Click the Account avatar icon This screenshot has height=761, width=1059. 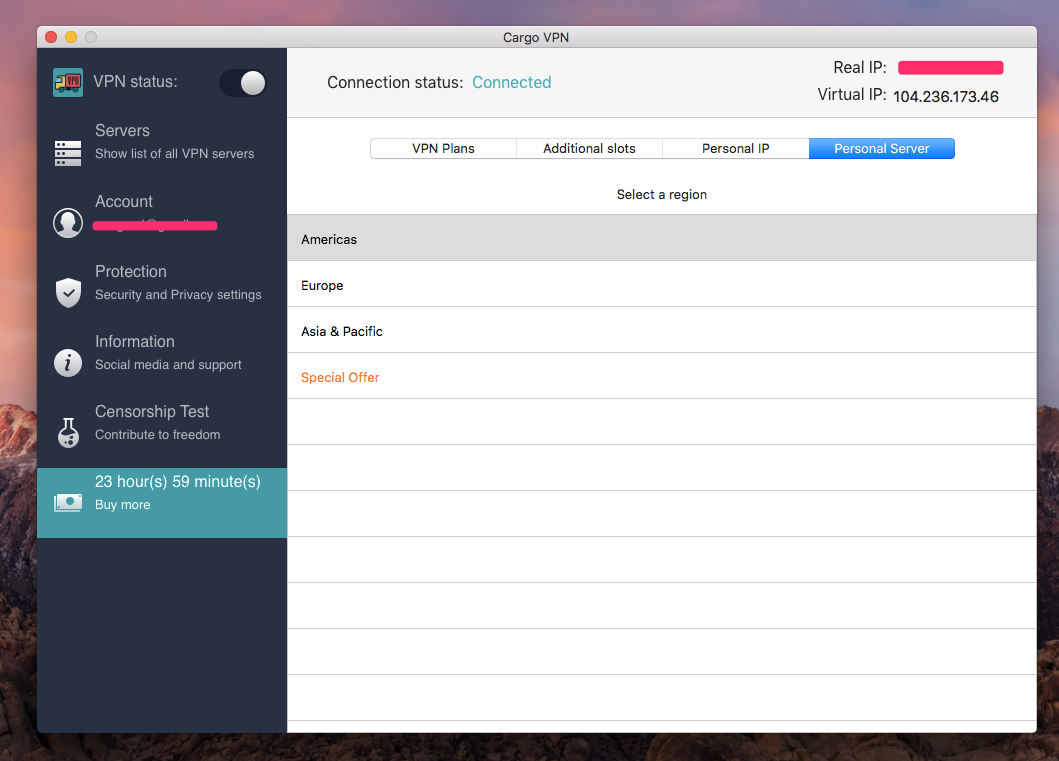68,223
